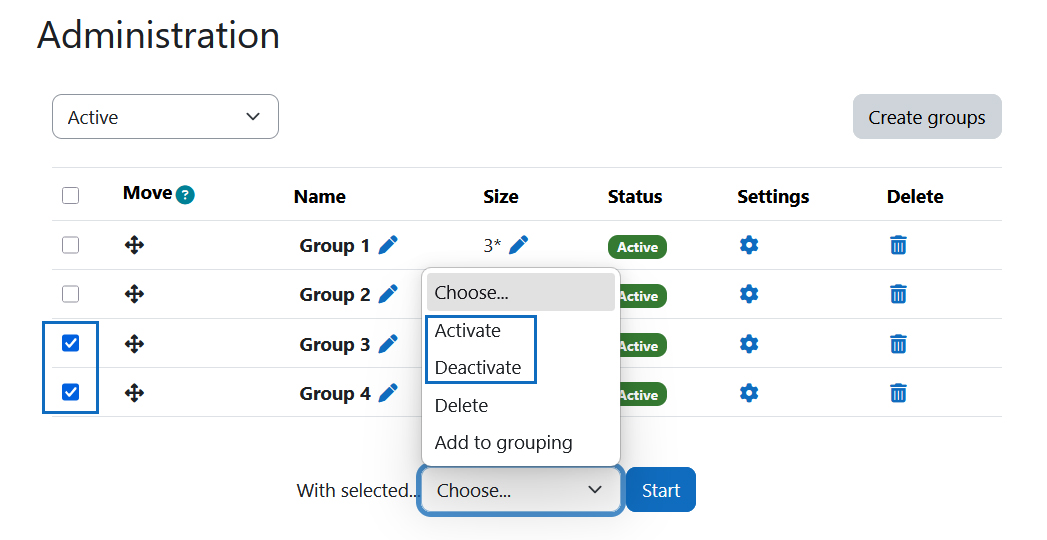This screenshot has width=1047, height=540.
Task: Select the Choose... placeholder option
Action: [x=521, y=292]
